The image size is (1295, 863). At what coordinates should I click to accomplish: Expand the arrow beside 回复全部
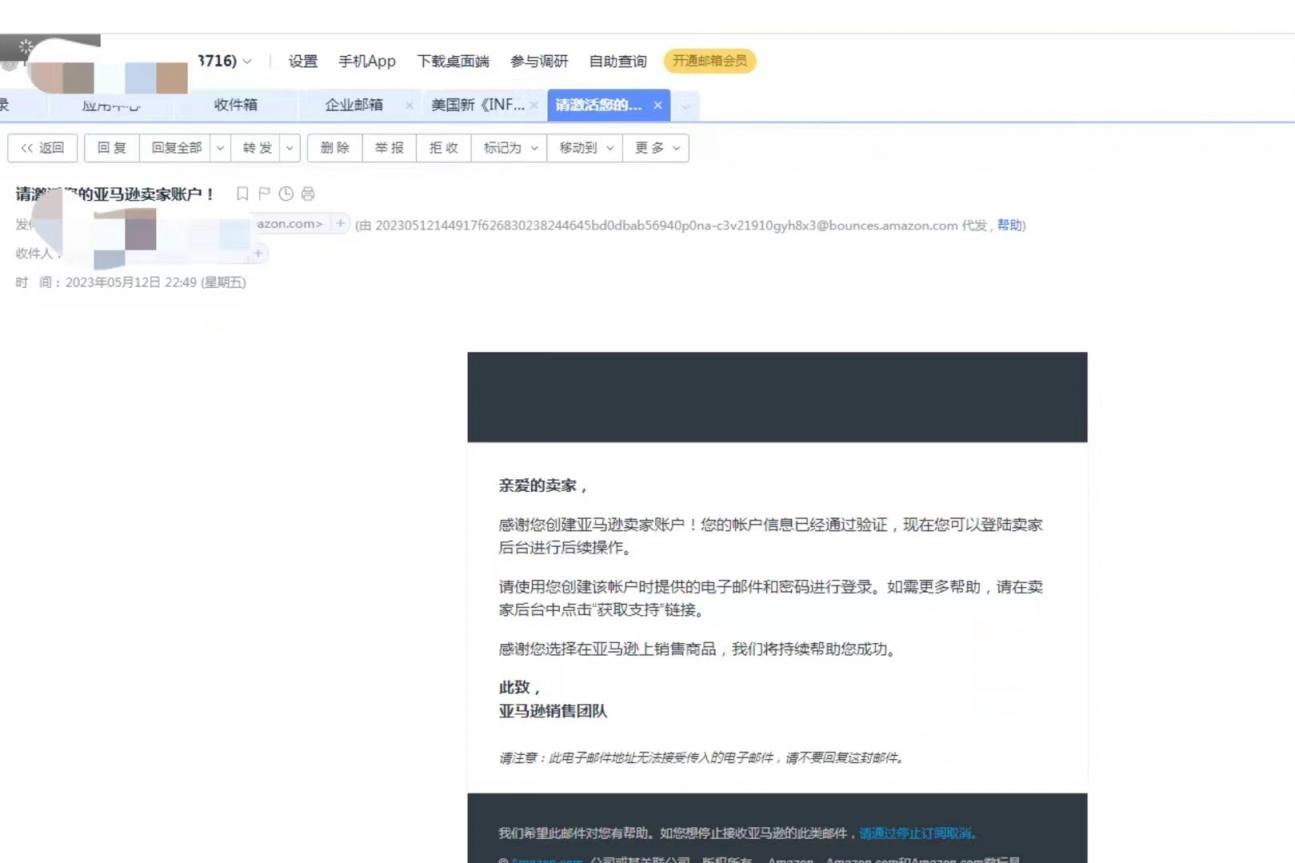(220, 148)
